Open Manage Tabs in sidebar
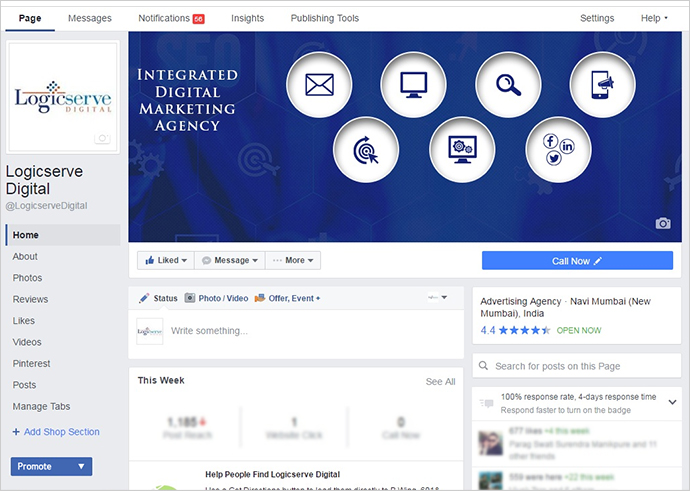690x491 pixels. tap(41, 406)
